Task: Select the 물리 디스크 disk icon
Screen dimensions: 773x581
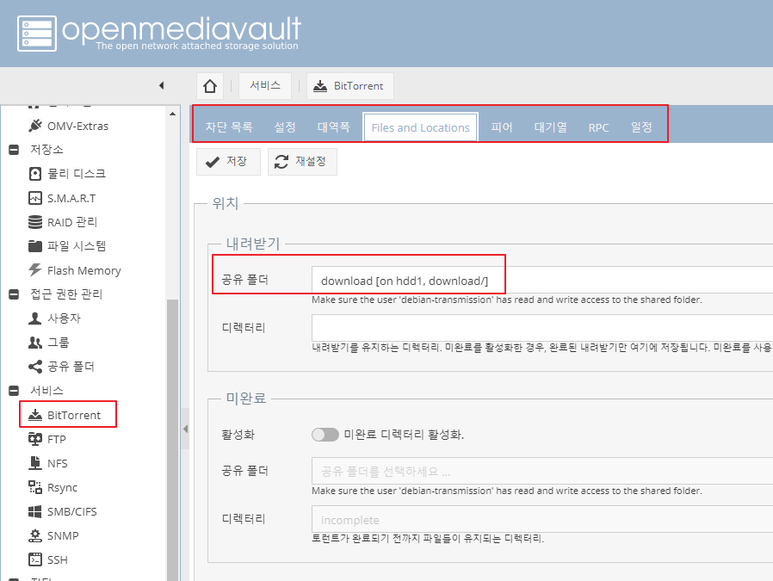Action: click(x=35, y=173)
